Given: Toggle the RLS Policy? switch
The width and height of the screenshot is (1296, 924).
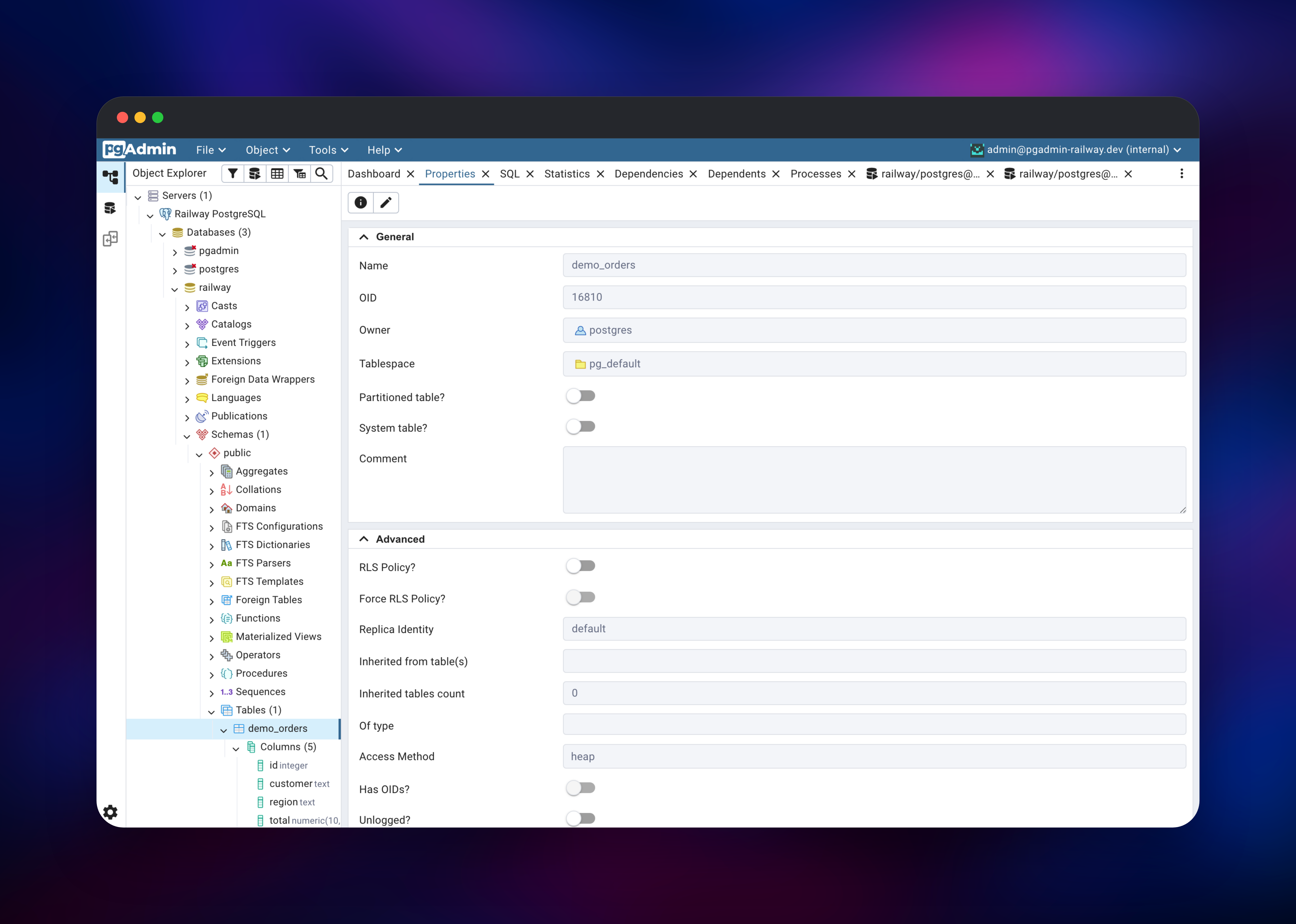Looking at the screenshot, I should (581, 566).
